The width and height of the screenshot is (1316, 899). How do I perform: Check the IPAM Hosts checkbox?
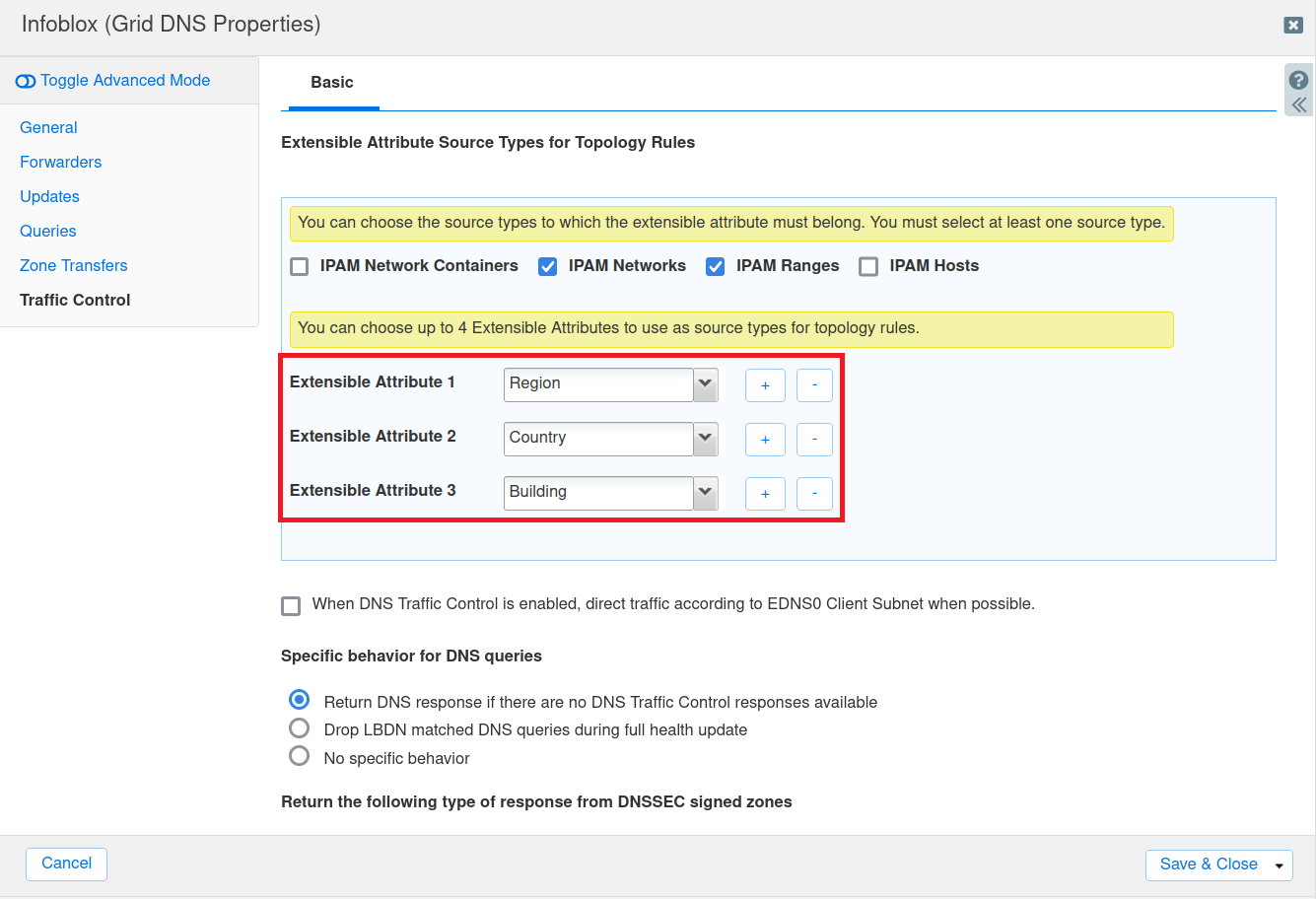pyautogui.click(x=868, y=266)
